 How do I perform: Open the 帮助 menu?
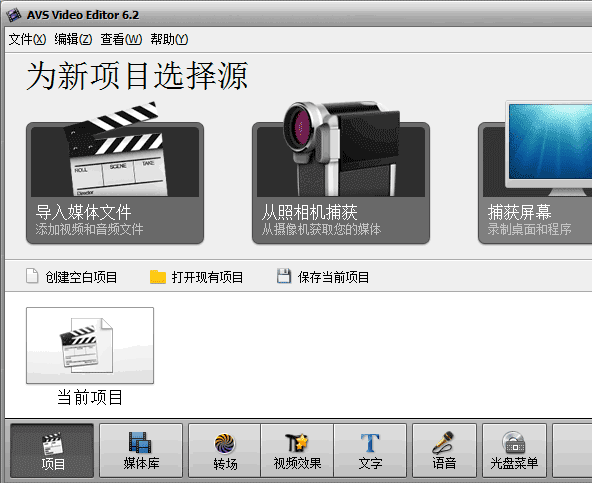pyautogui.click(x=169, y=39)
